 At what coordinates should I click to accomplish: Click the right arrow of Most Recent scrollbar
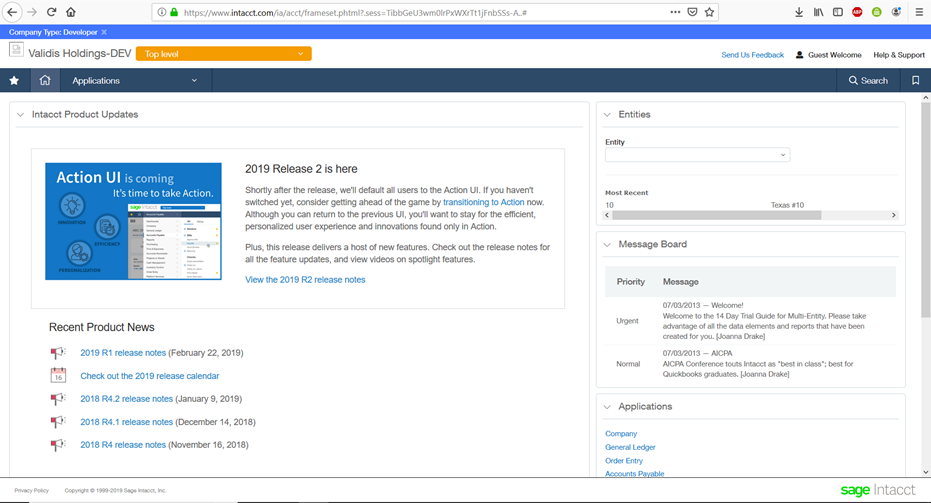tap(894, 215)
